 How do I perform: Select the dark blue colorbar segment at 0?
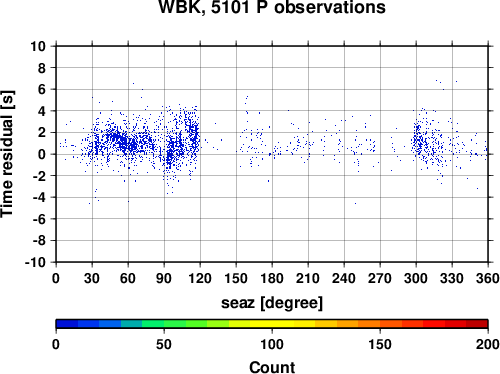pyautogui.click(x=67, y=324)
